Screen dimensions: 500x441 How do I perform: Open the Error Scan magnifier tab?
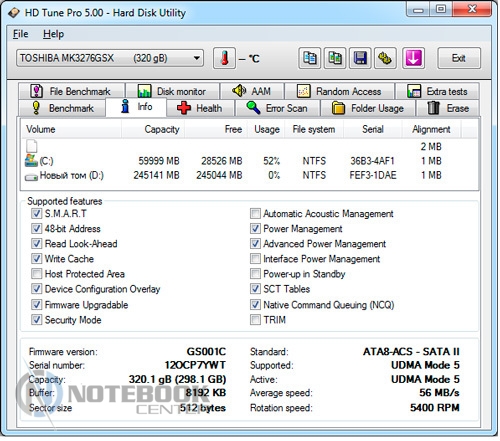coord(277,108)
